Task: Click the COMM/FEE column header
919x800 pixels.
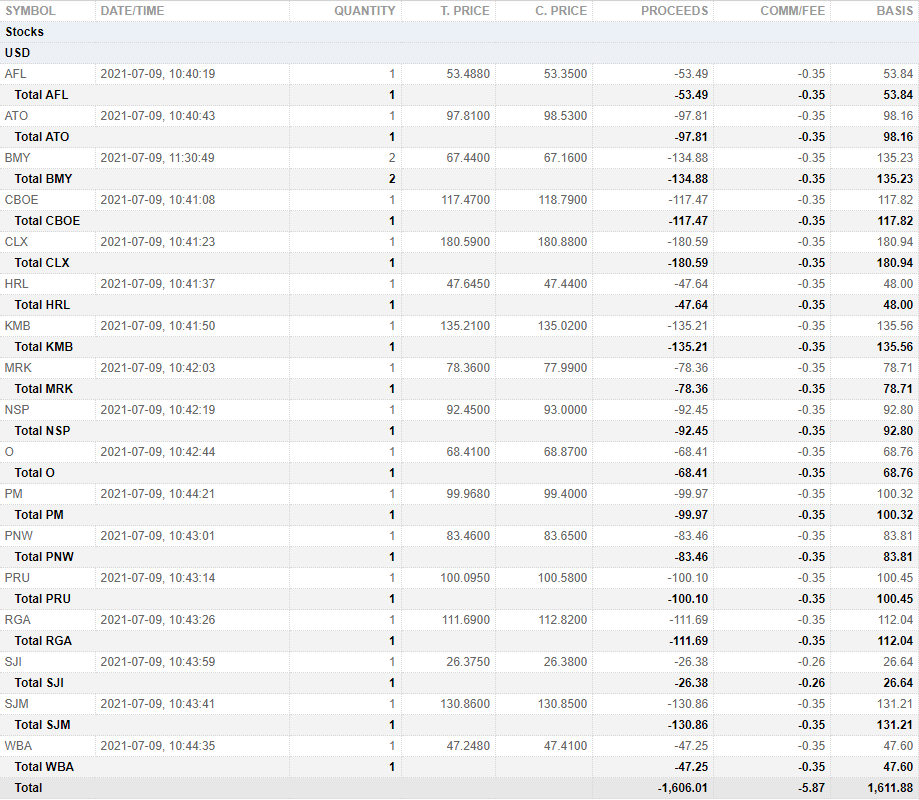Action: coord(792,11)
